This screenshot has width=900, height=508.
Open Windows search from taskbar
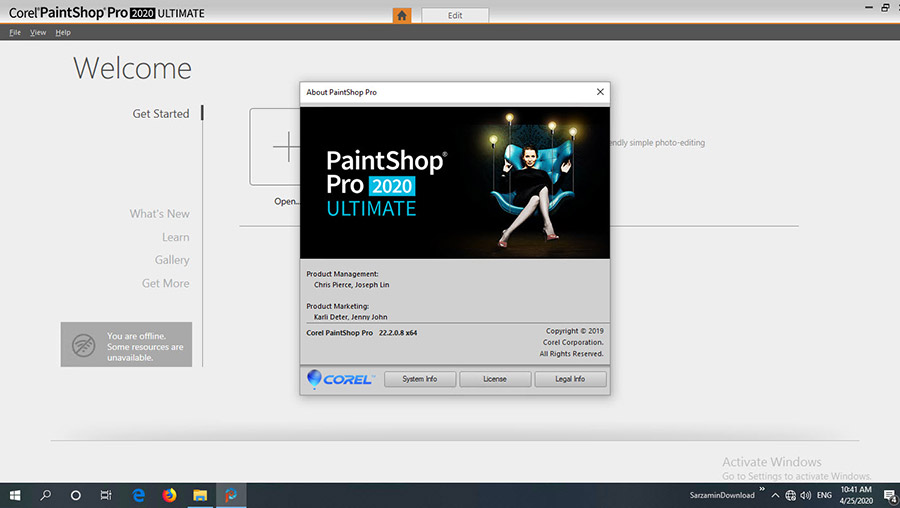45,495
